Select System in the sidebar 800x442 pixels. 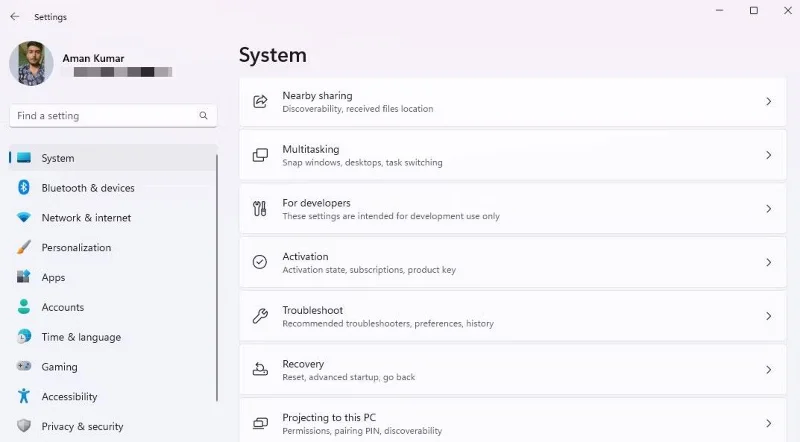point(113,158)
